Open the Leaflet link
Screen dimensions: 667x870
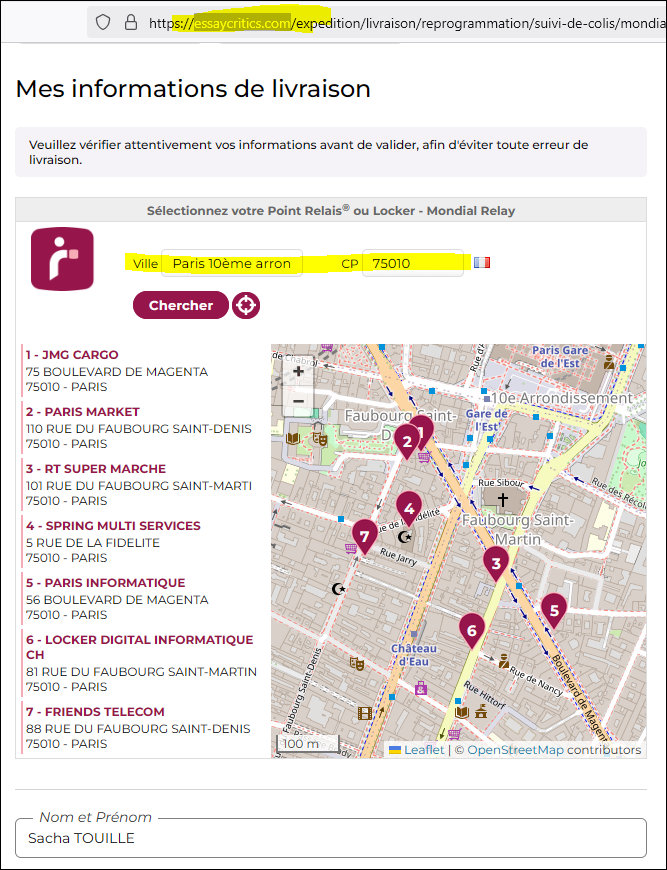423,749
